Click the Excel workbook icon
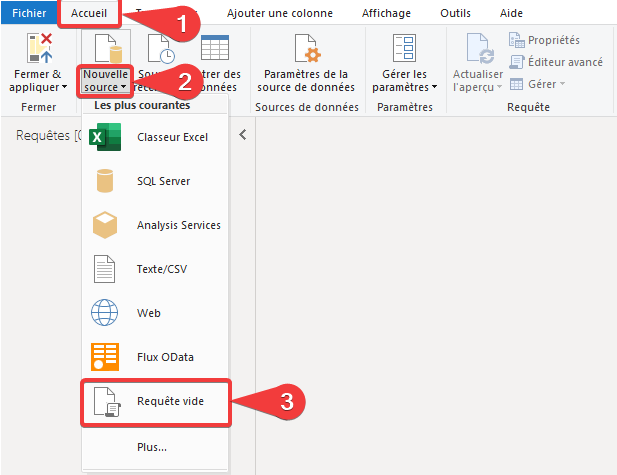 [105, 137]
